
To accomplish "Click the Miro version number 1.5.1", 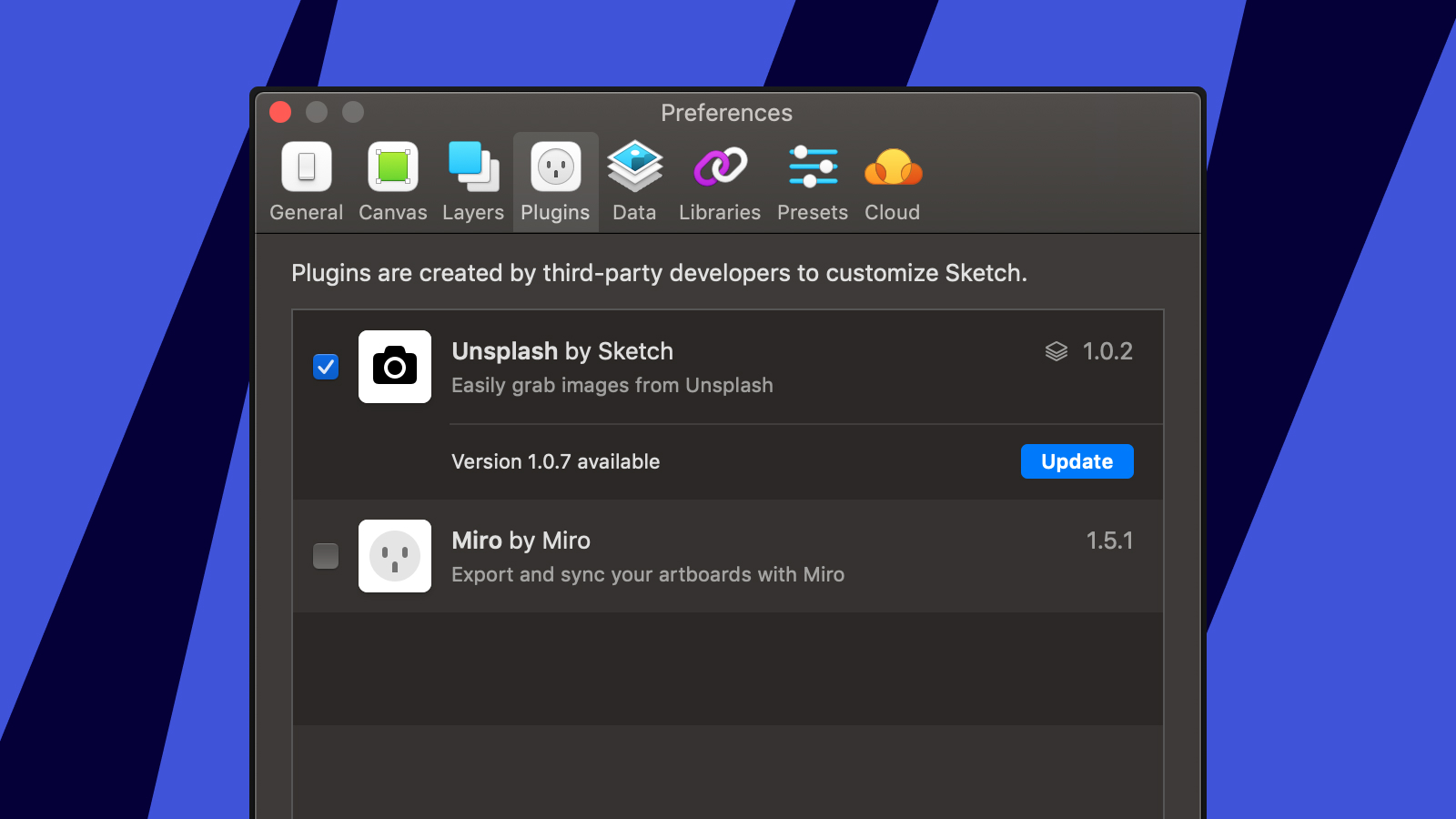I will [x=1110, y=541].
